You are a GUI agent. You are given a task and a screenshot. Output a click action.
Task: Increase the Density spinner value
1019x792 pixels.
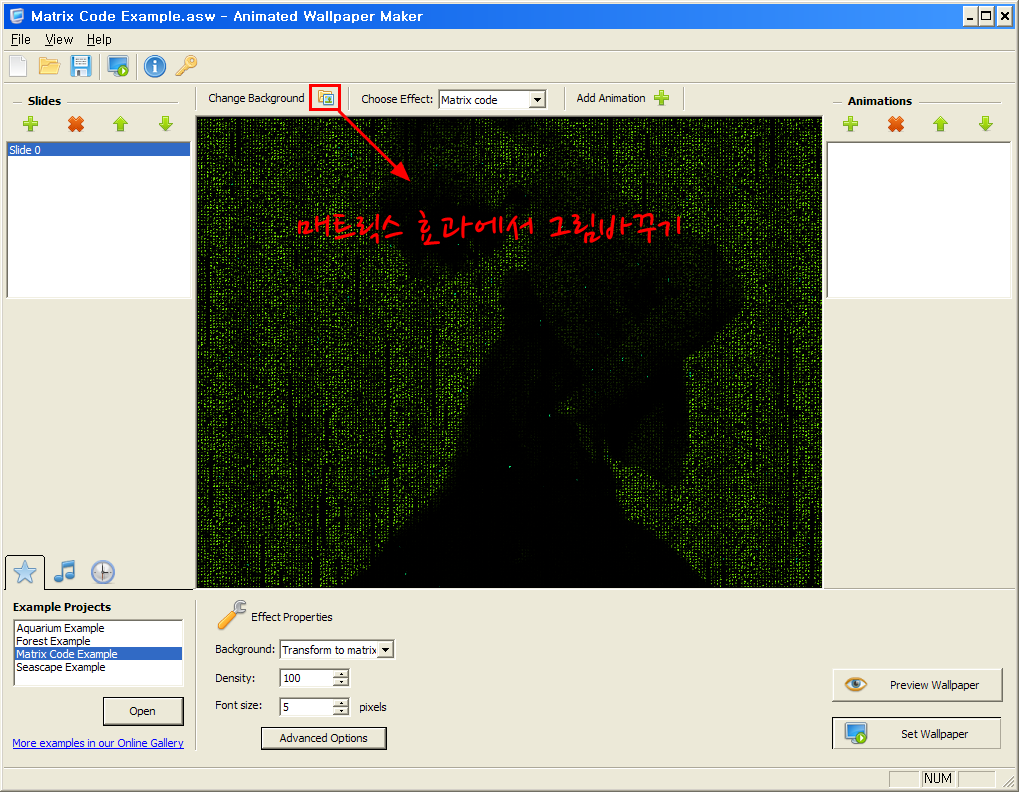tap(341, 674)
